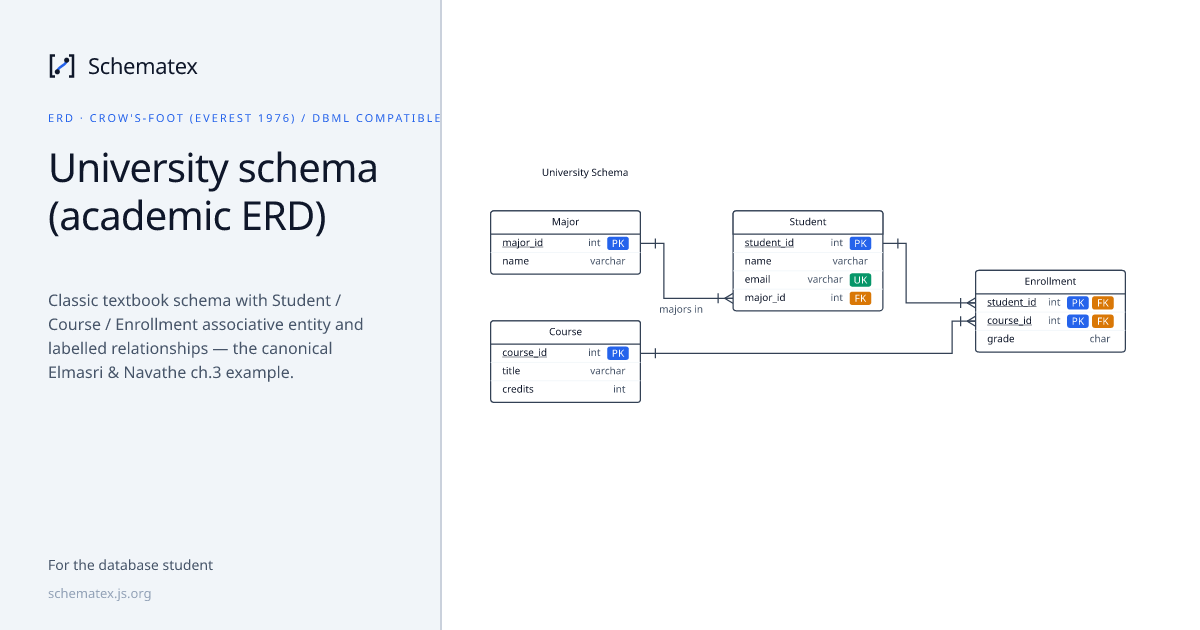Click the 'University Schema' diagram title
Screen dimensions: 1200x630
click(x=585, y=173)
